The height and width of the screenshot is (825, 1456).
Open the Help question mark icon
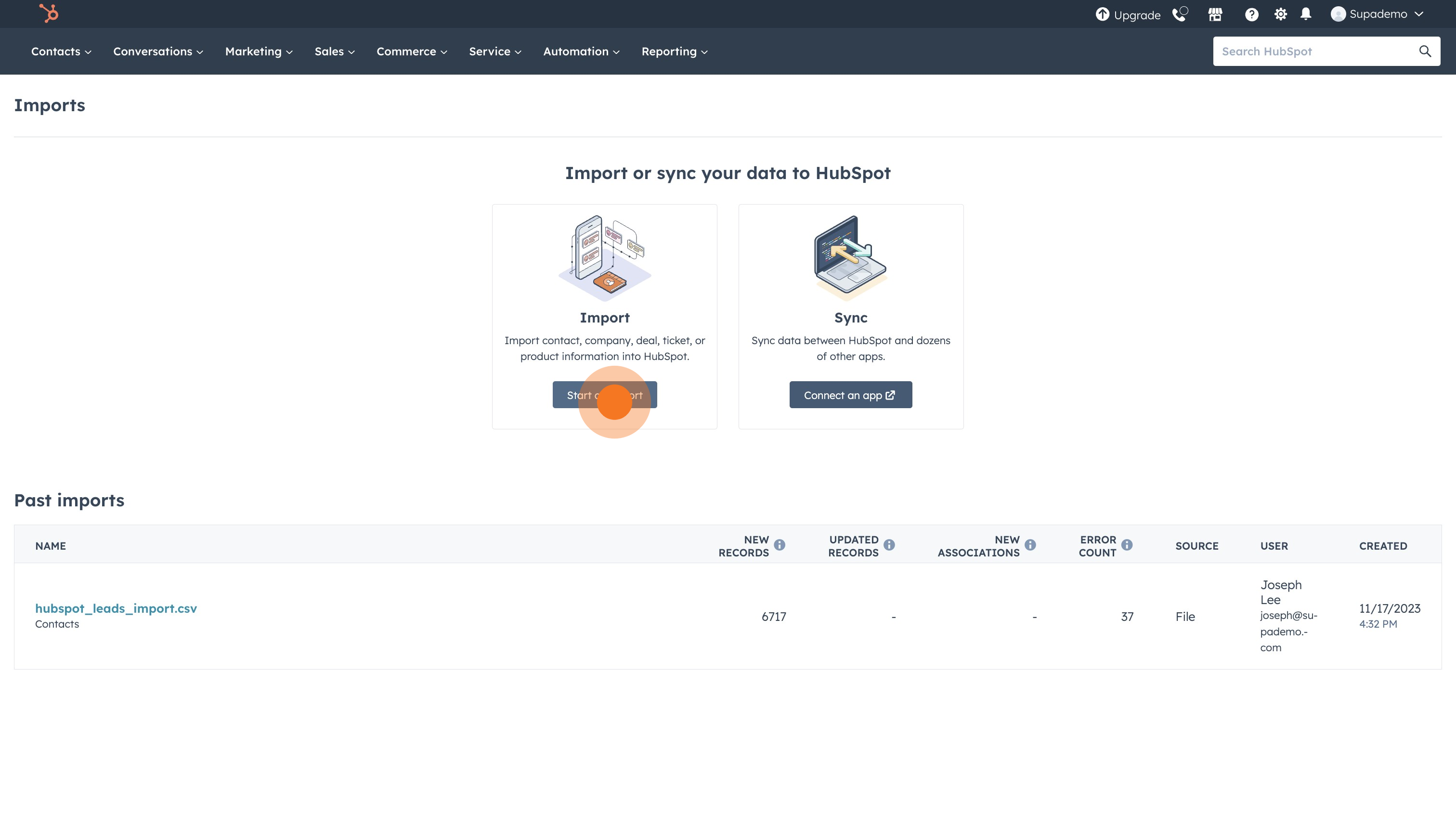[x=1251, y=14]
